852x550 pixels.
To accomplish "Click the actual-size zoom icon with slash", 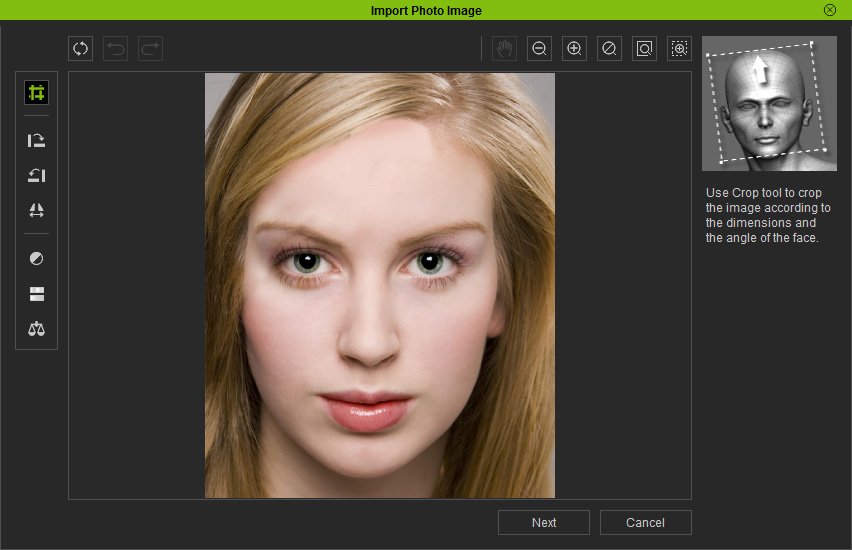I will (x=609, y=49).
